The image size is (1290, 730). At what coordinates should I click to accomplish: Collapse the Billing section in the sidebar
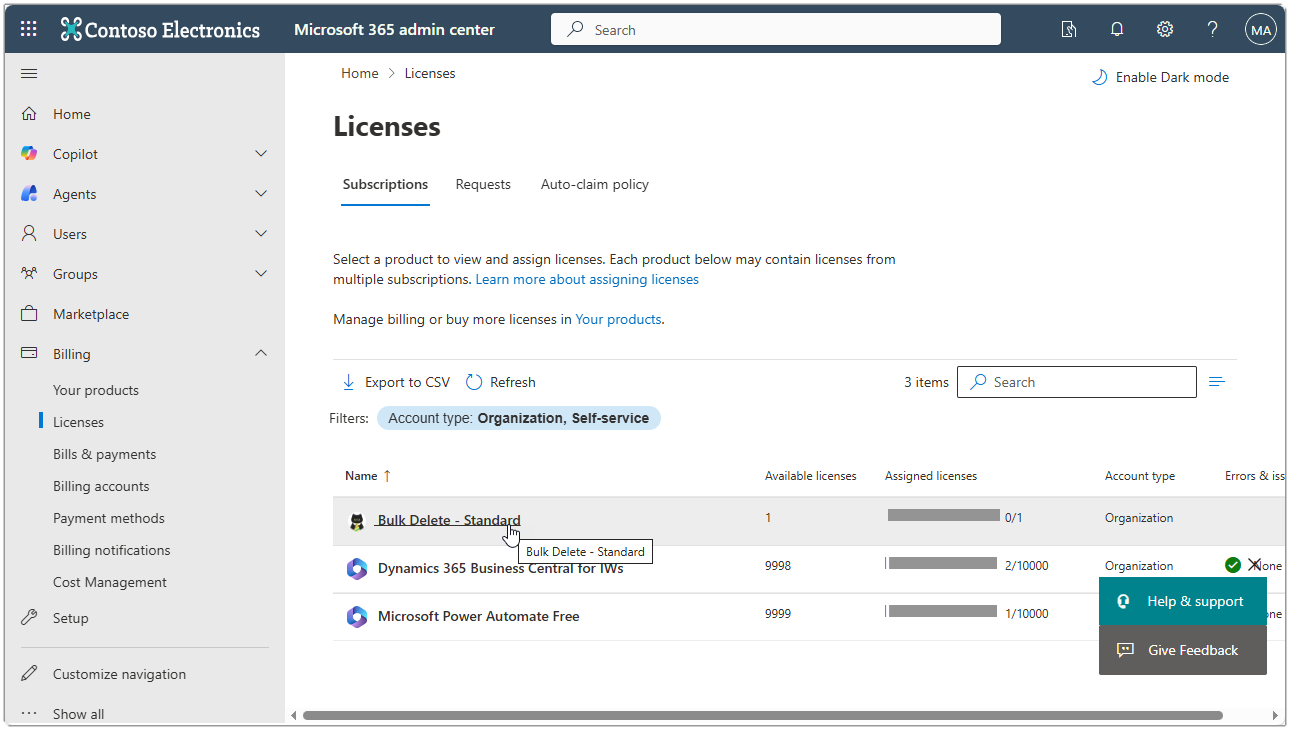coord(260,353)
